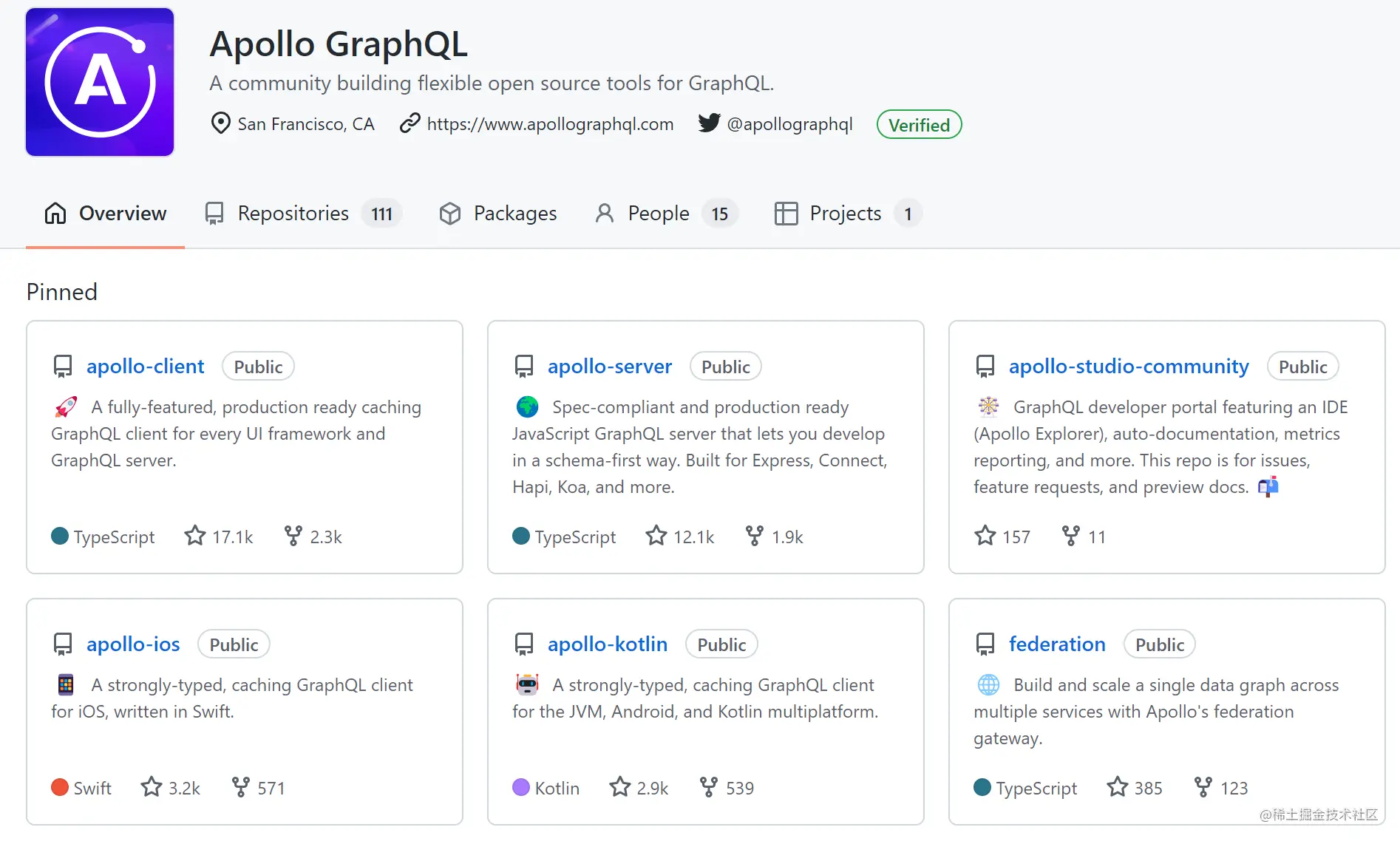
Task: Select the Overview tab
Action: pyautogui.click(x=106, y=214)
